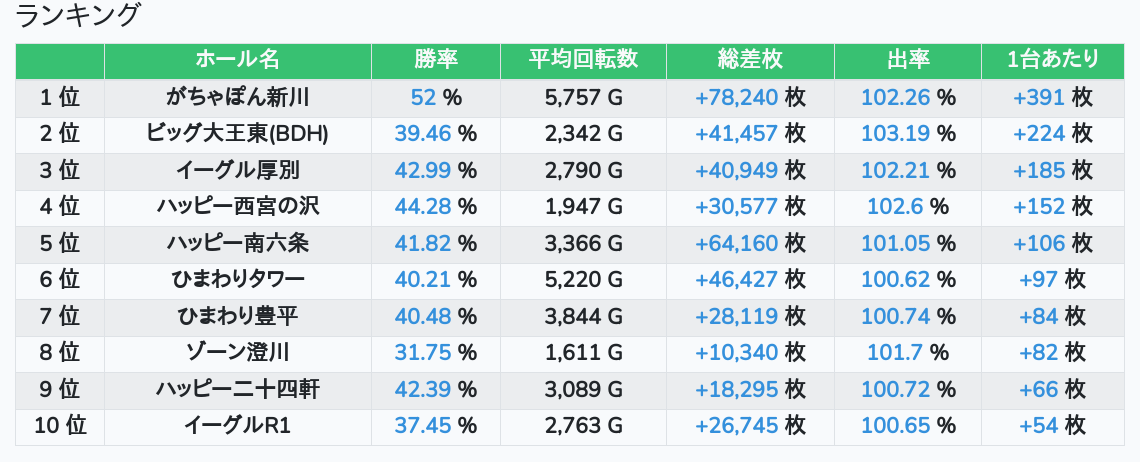
Task: Open the 31.75 win rate for ゾーン澄川
Action: (x=423, y=352)
